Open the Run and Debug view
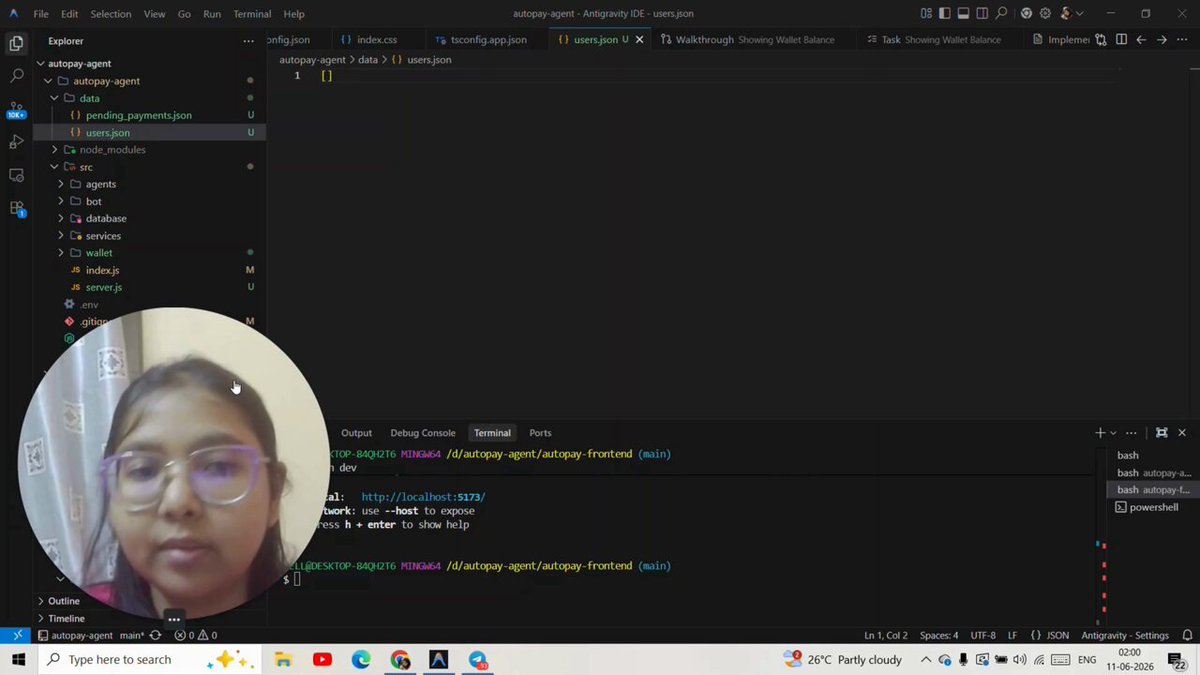 coord(16,142)
